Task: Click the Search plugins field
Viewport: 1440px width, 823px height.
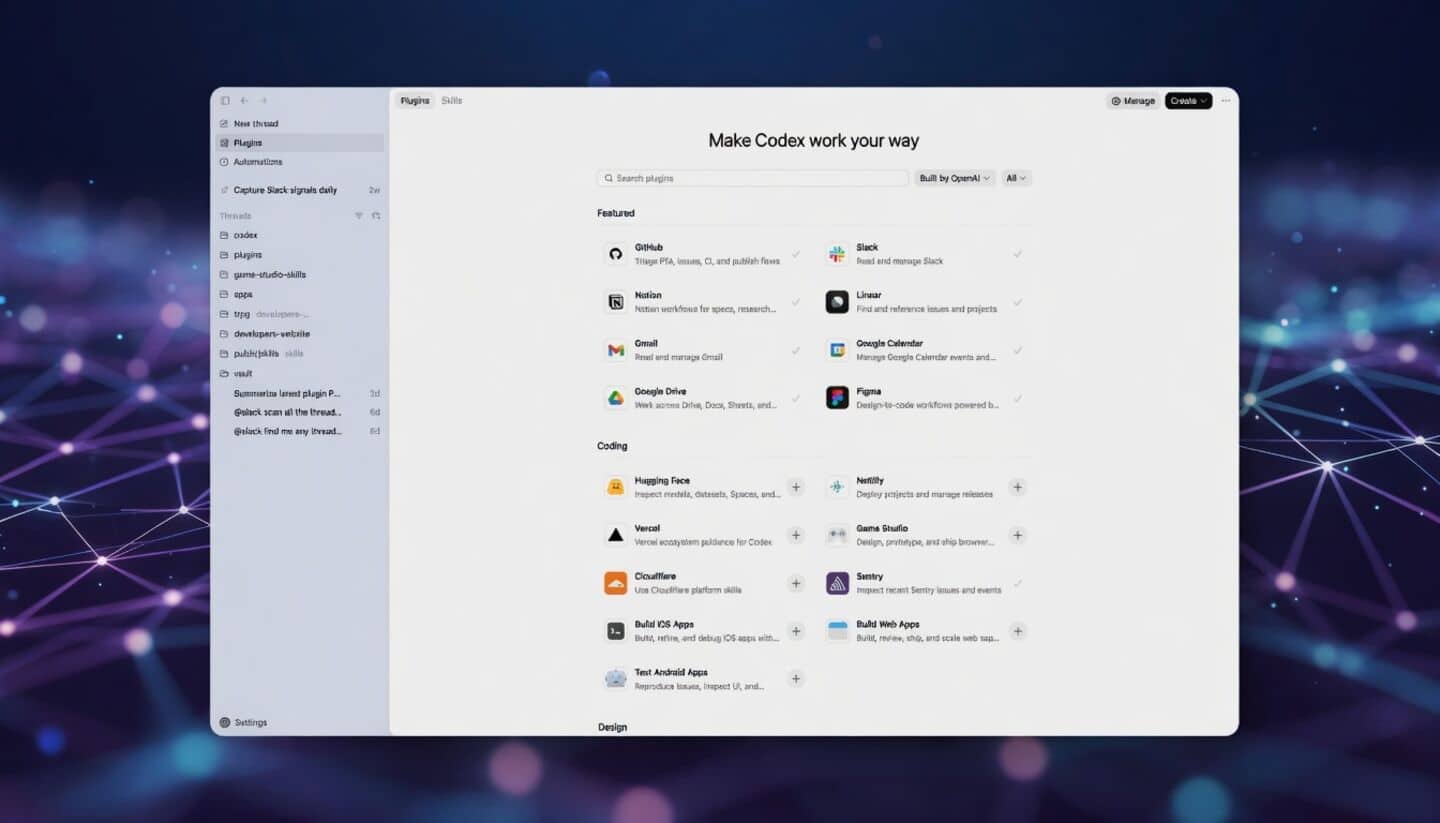Action: [x=753, y=178]
